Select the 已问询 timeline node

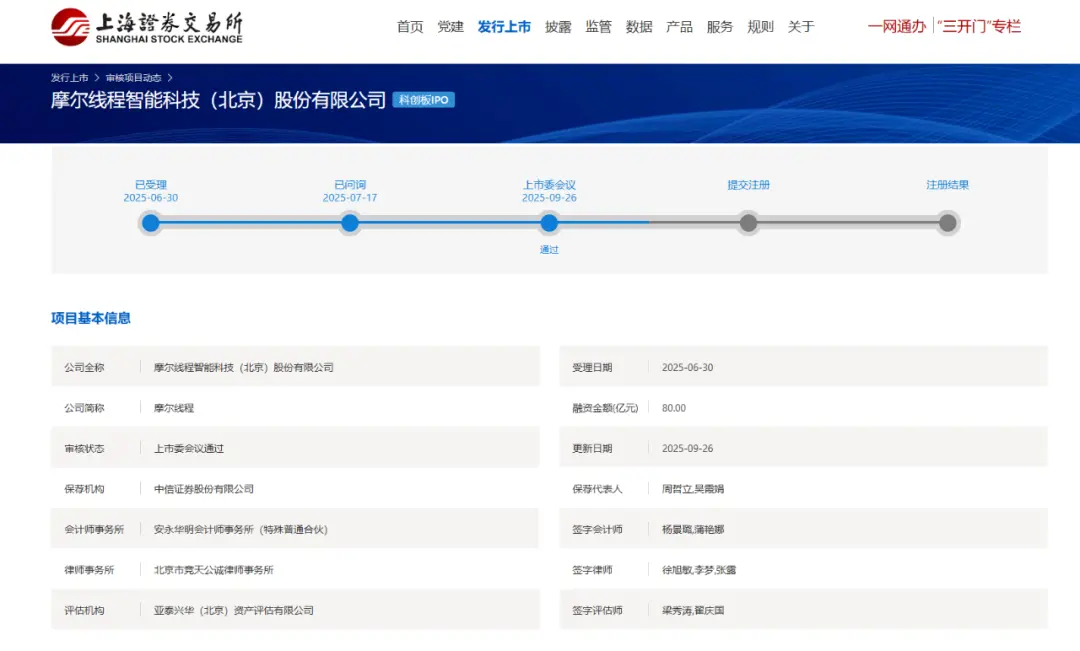click(x=349, y=223)
